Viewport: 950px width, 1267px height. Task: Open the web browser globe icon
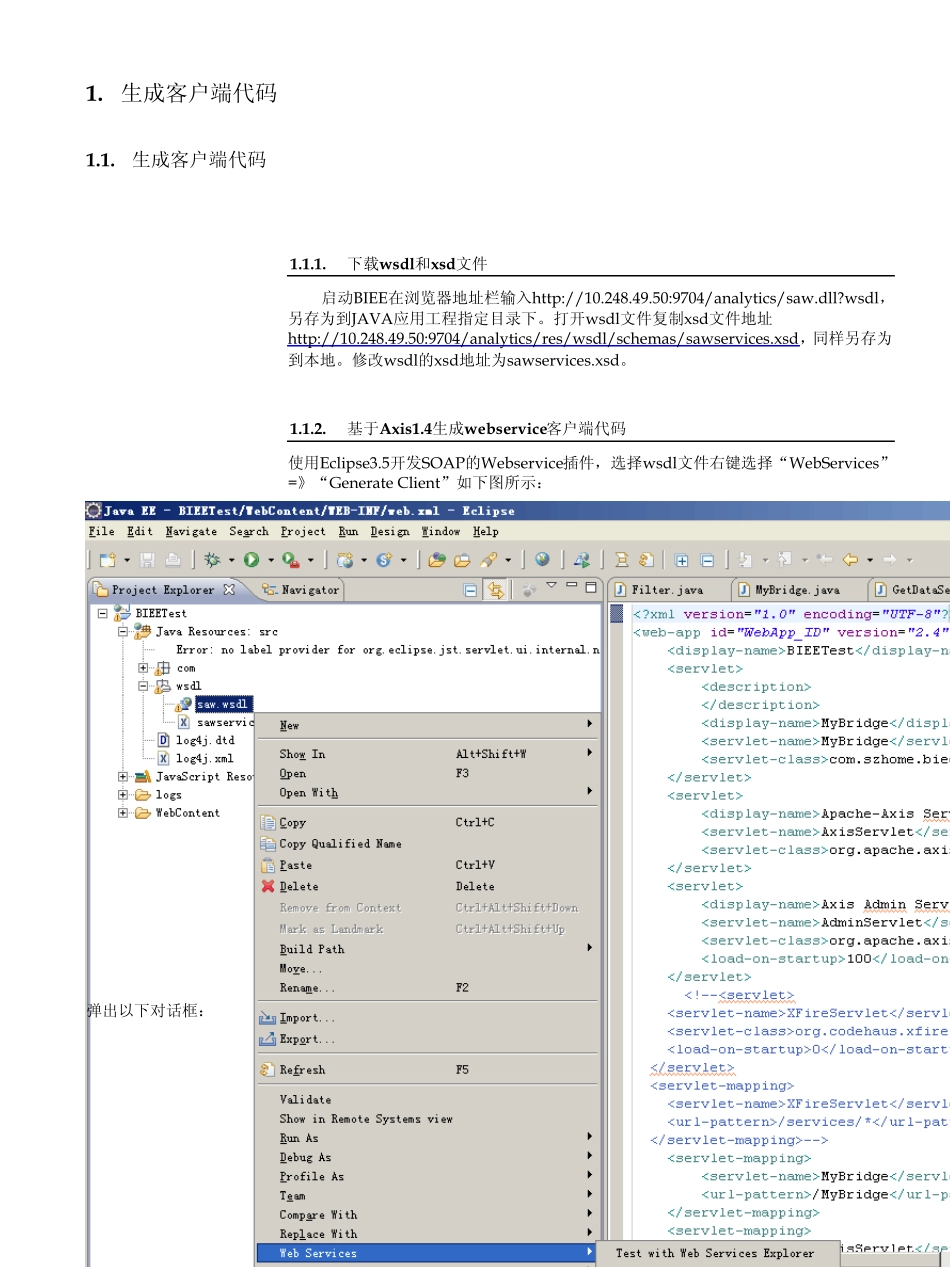542,561
